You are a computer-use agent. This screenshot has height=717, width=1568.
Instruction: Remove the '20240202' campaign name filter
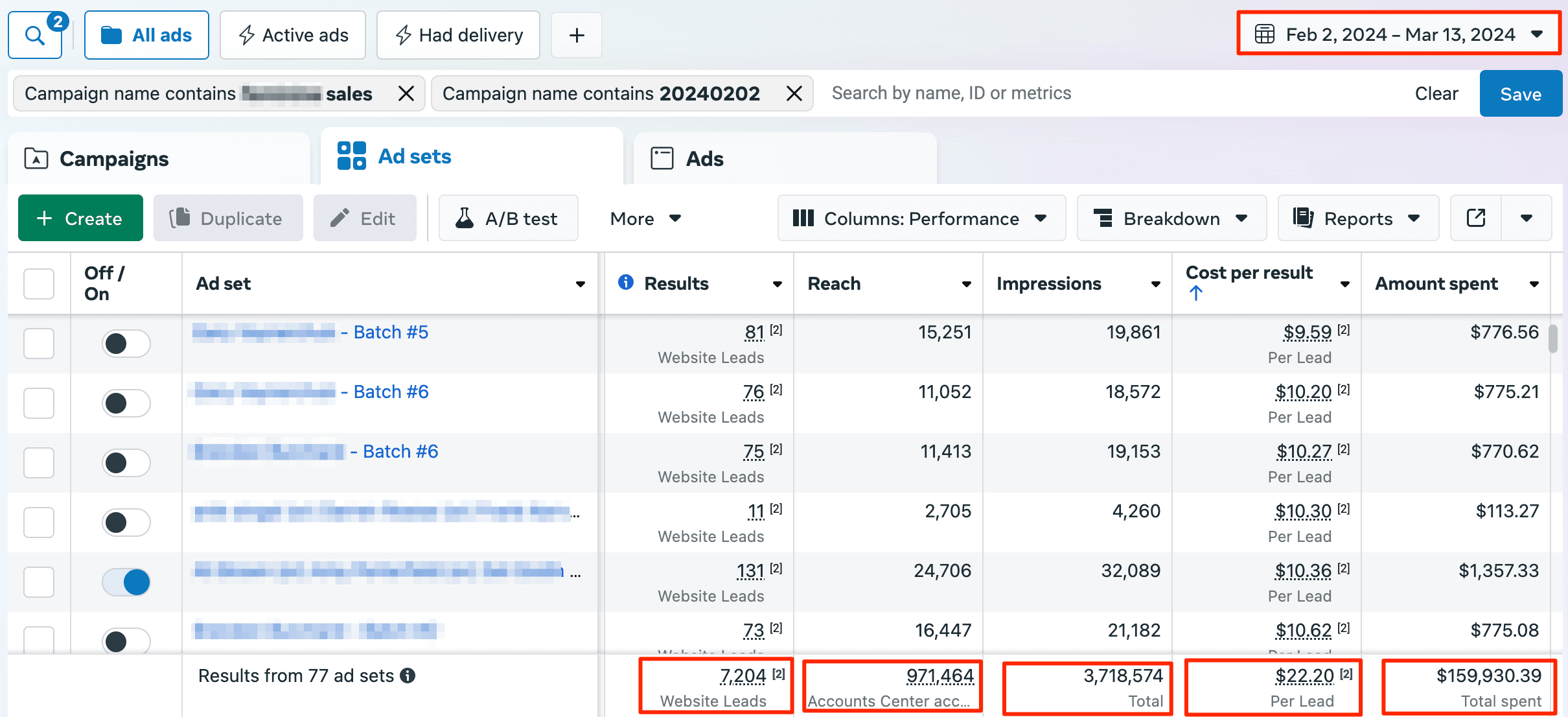tap(794, 93)
